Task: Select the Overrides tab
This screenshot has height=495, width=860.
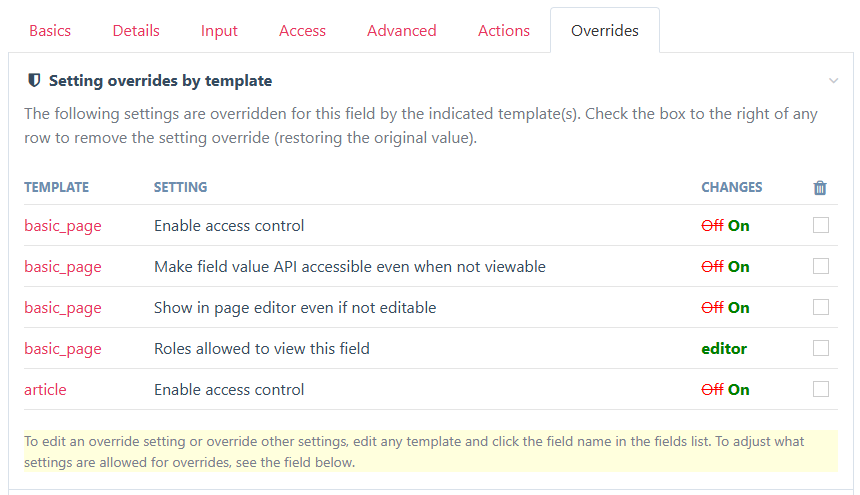Action: pyautogui.click(x=604, y=31)
